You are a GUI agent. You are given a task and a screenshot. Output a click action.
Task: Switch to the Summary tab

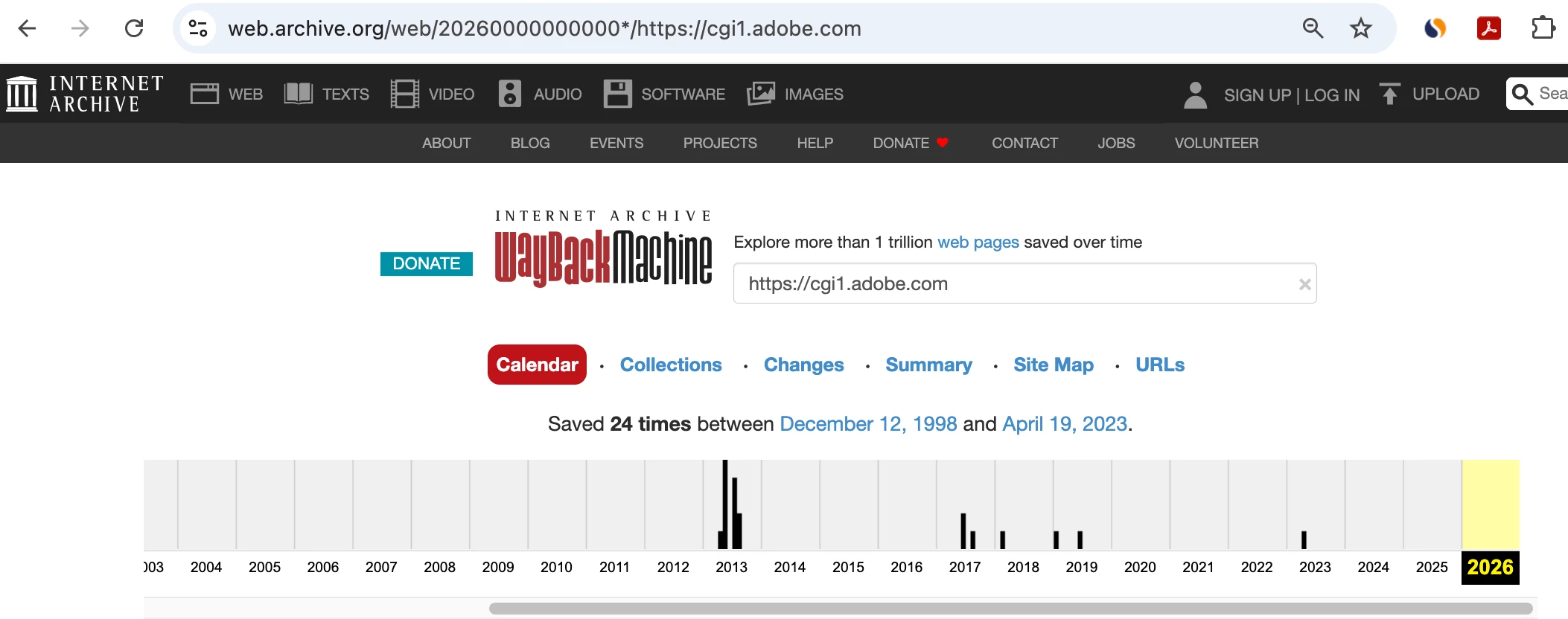click(x=928, y=365)
